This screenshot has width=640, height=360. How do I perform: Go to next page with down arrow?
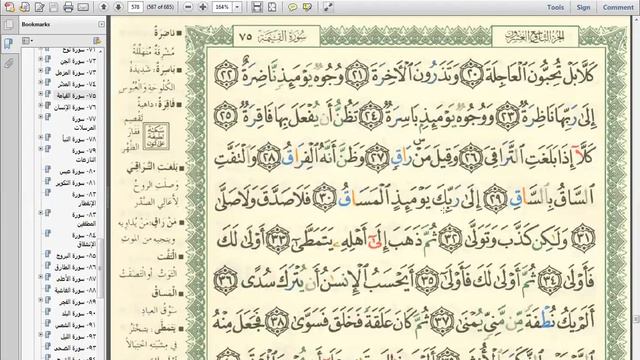pos(118,7)
